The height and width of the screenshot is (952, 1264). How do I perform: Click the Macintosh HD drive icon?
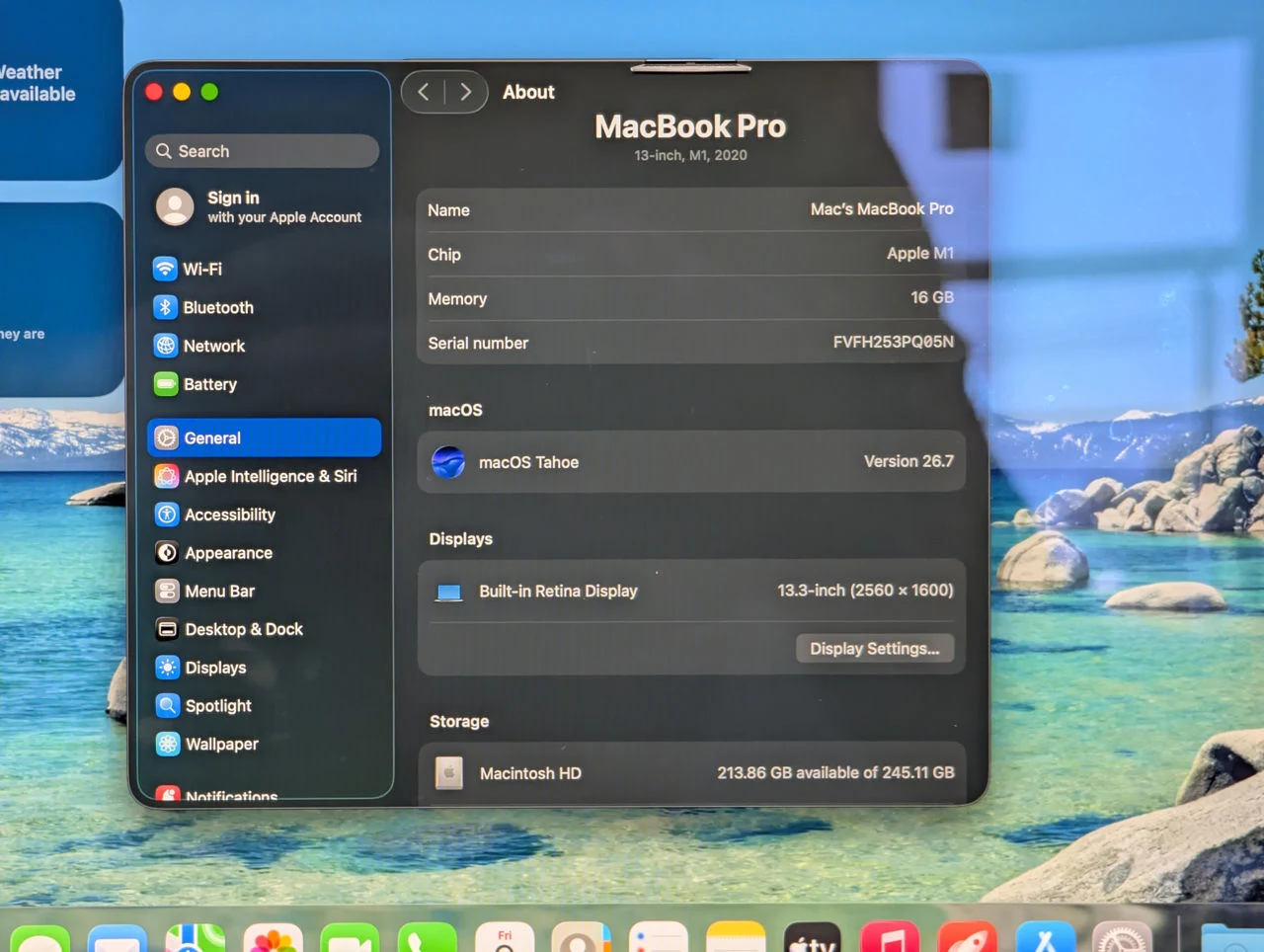449,772
